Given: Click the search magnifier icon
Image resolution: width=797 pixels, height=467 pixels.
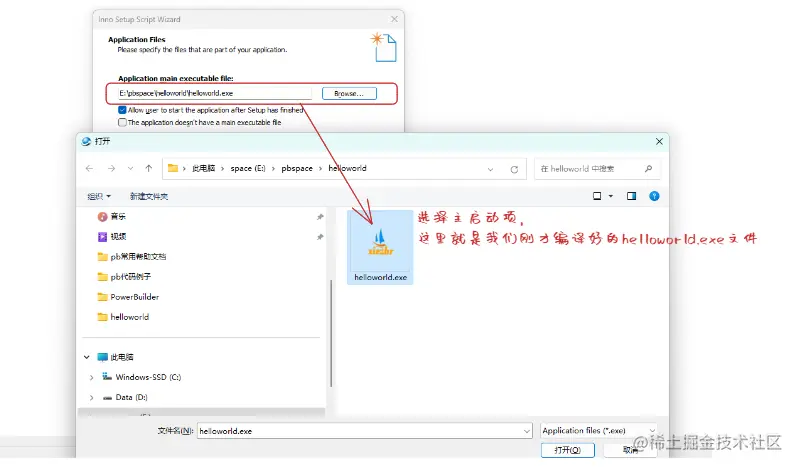Looking at the screenshot, I should tap(649, 169).
